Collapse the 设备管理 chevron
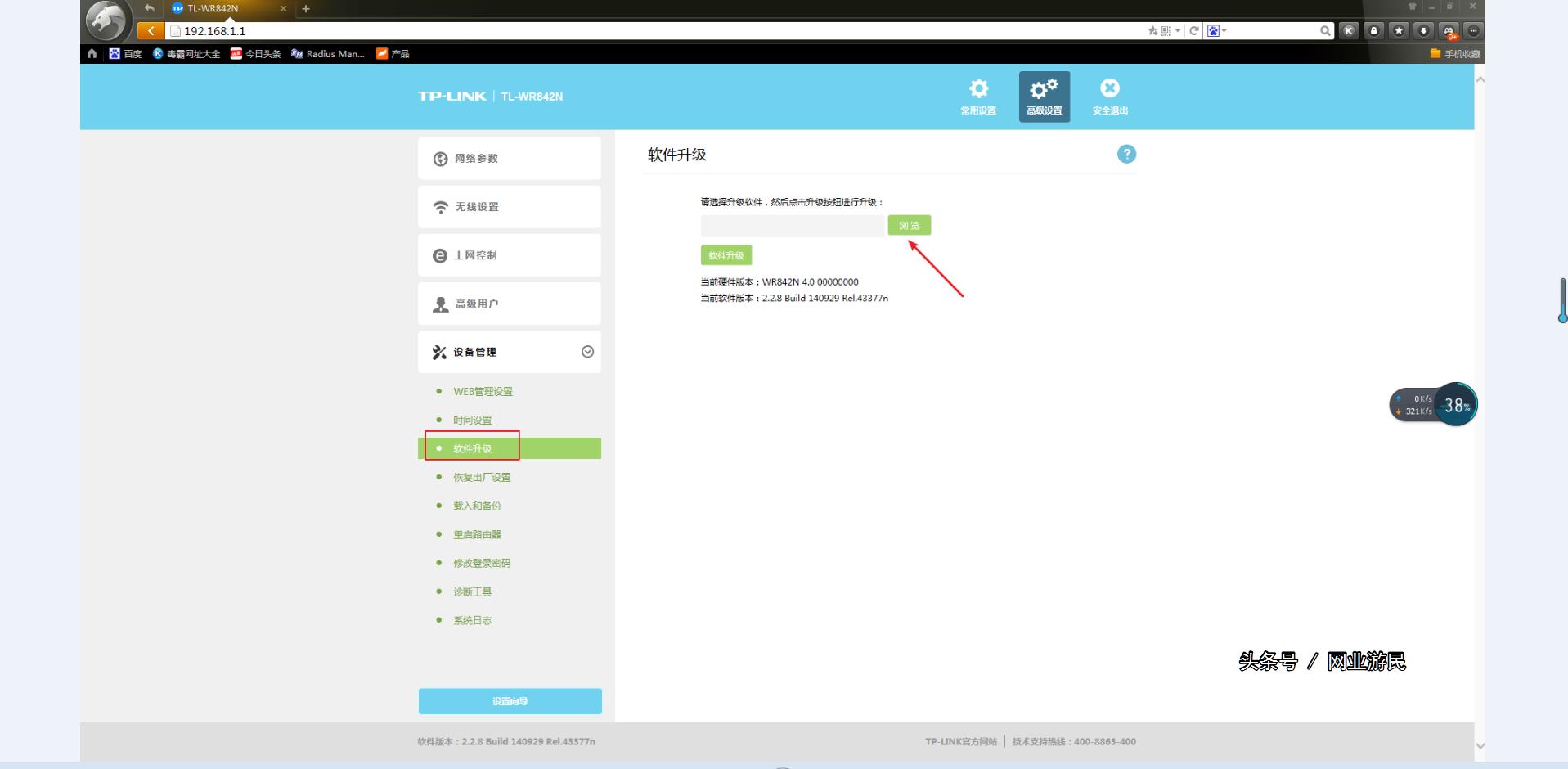1568x769 pixels. click(587, 352)
